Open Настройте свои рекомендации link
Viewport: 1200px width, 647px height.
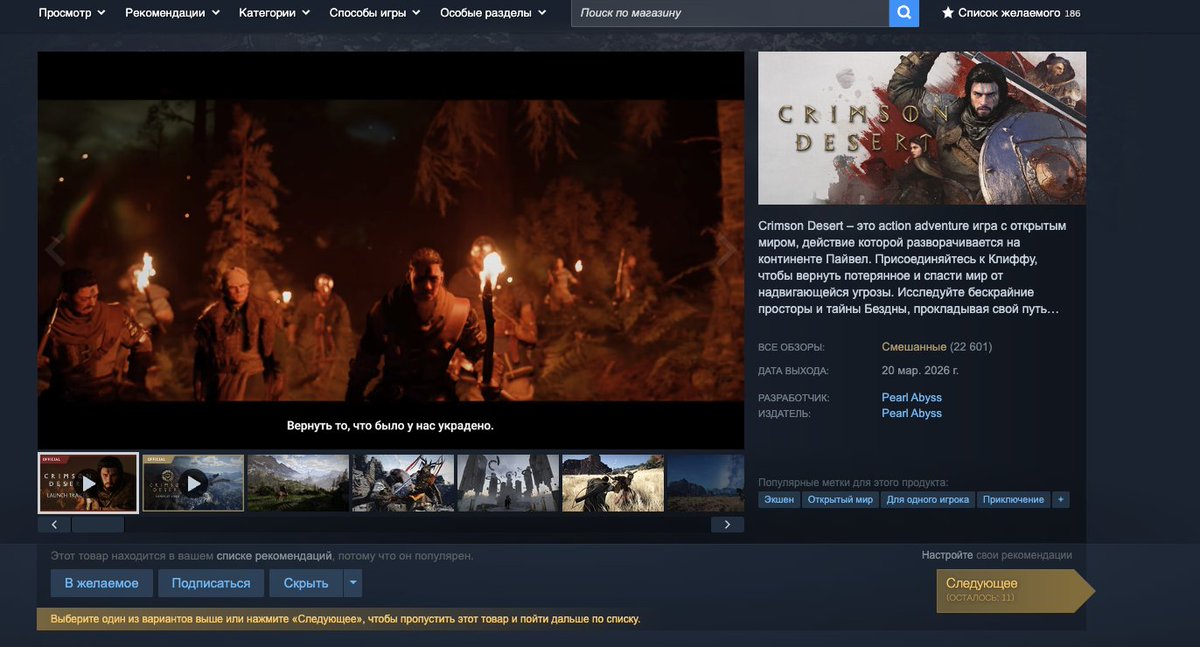click(x=997, y=555)
